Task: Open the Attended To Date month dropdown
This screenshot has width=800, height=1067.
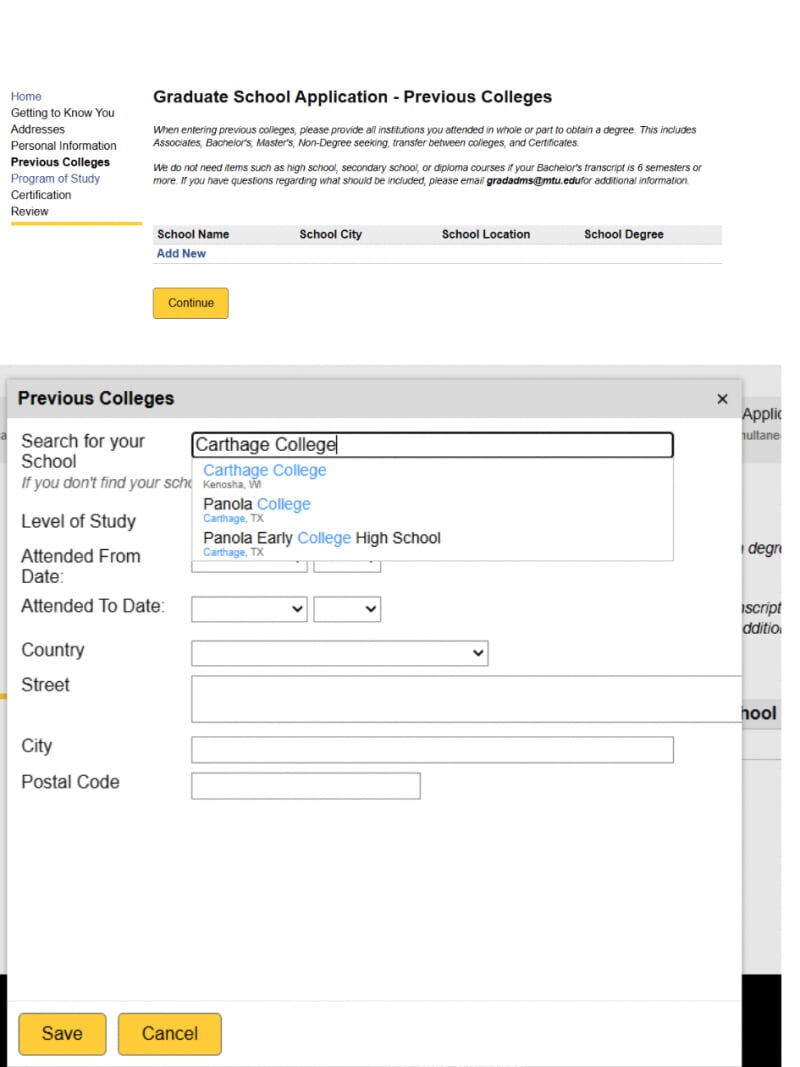Action: coord(248,609)
